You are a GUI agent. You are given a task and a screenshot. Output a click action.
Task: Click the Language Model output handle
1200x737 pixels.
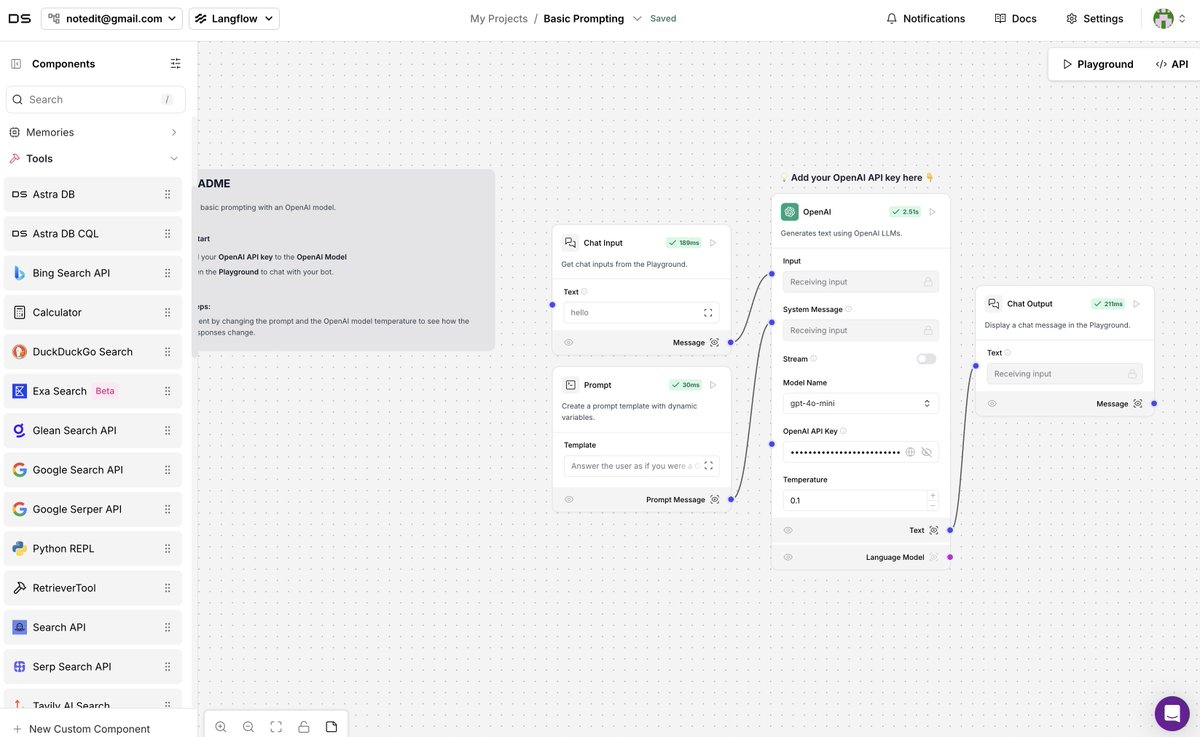(x=950, y=557)
